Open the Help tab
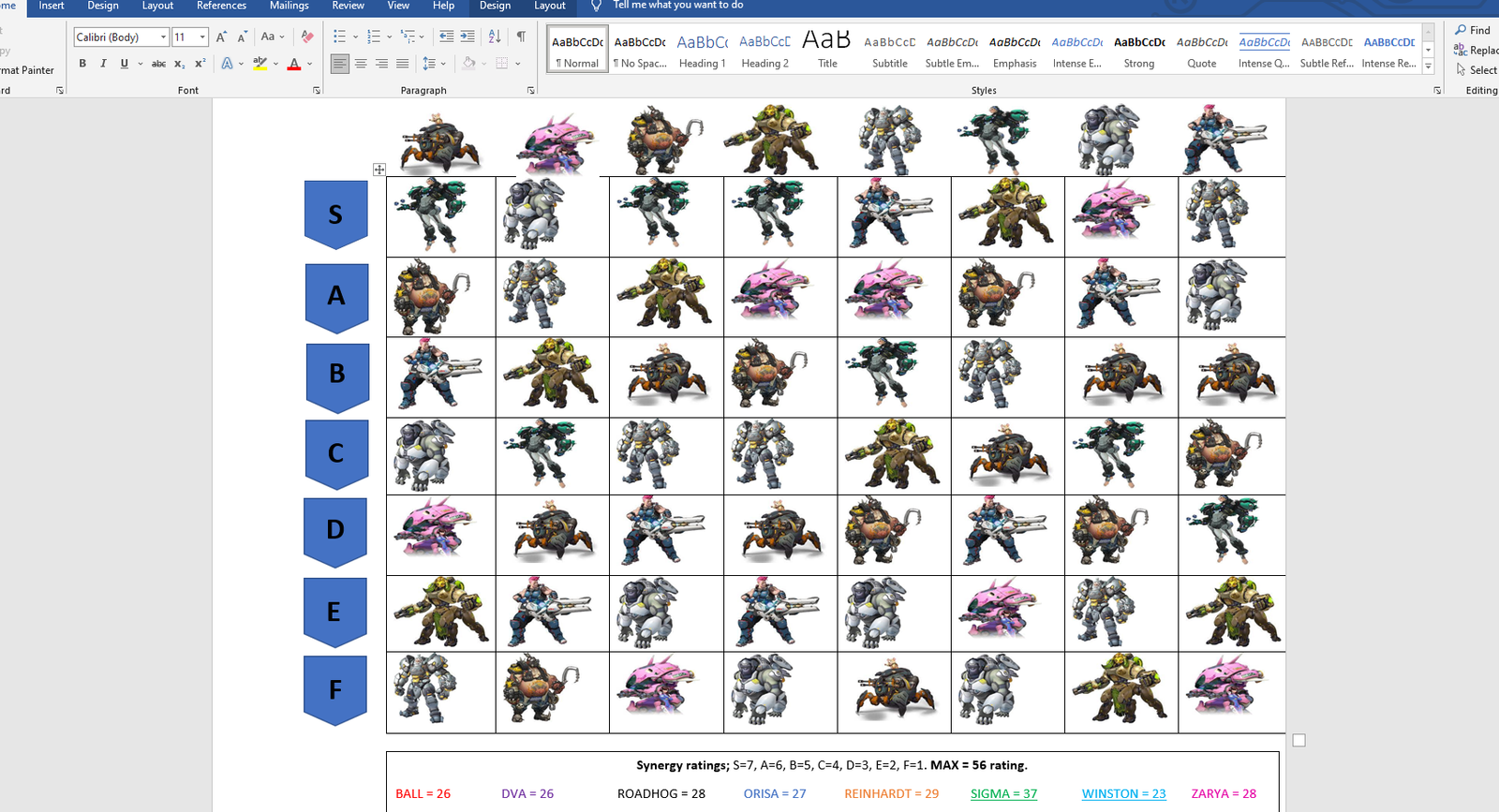 443,6
